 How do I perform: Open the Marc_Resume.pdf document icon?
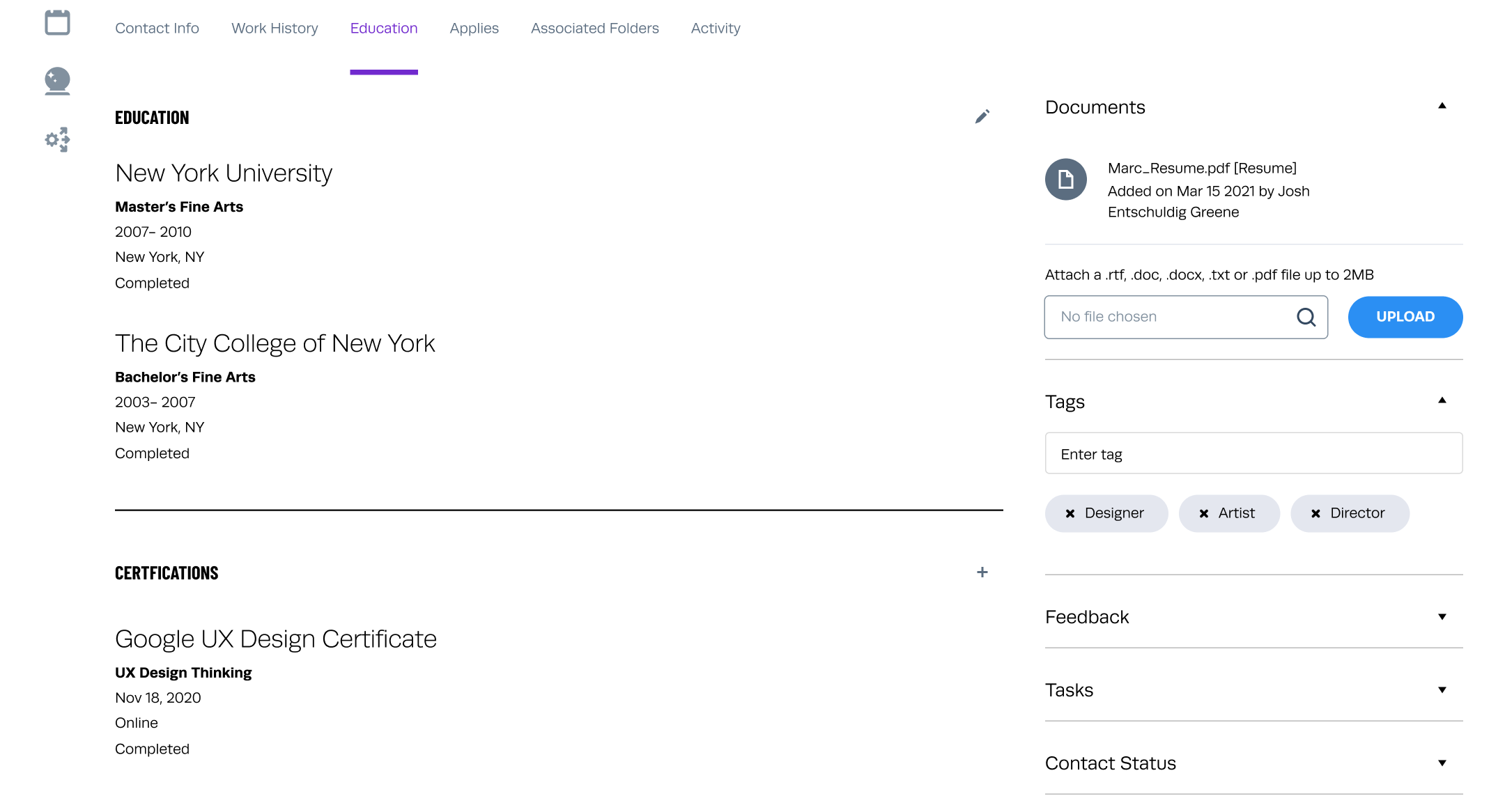[1065, 180]
